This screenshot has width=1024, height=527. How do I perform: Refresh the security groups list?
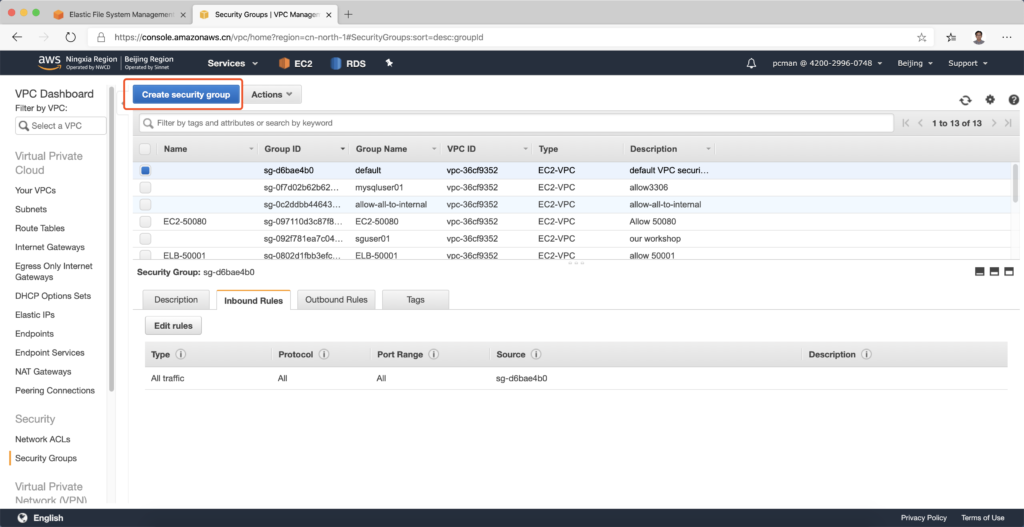coord(964,100)
